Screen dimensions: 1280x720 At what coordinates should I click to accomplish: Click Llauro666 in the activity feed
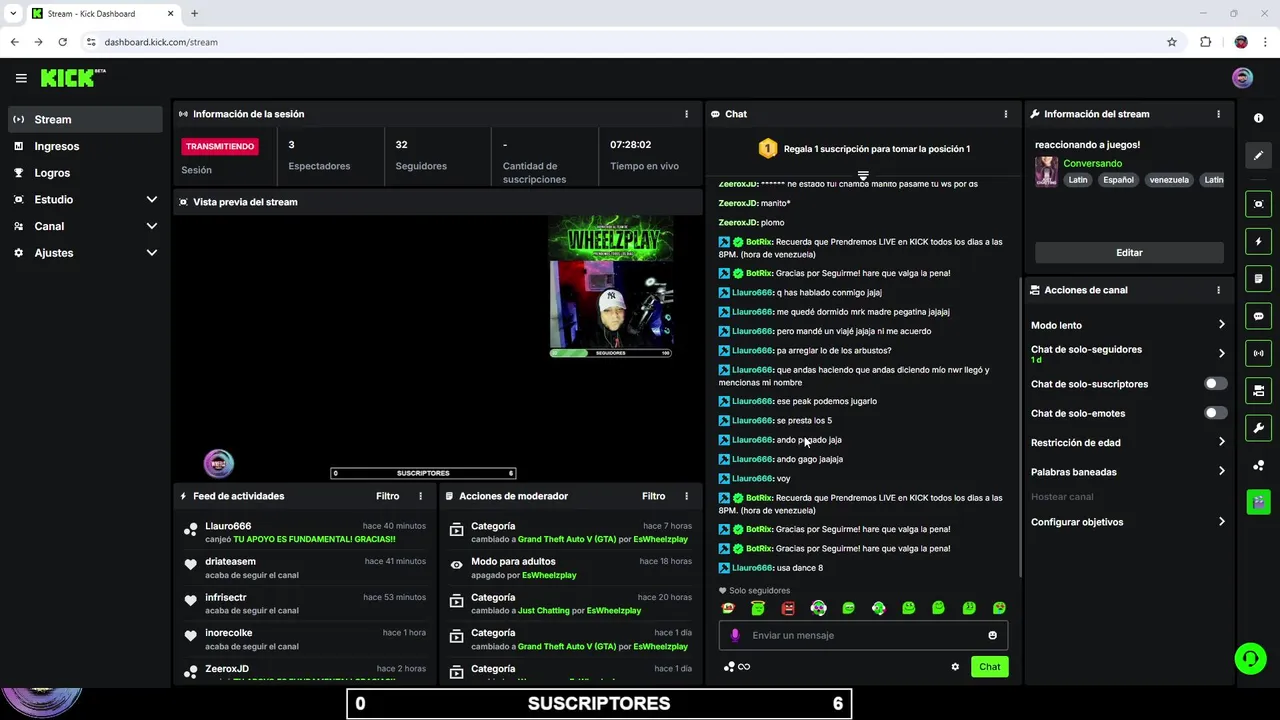pyautogui.click(x=228, y=526)
